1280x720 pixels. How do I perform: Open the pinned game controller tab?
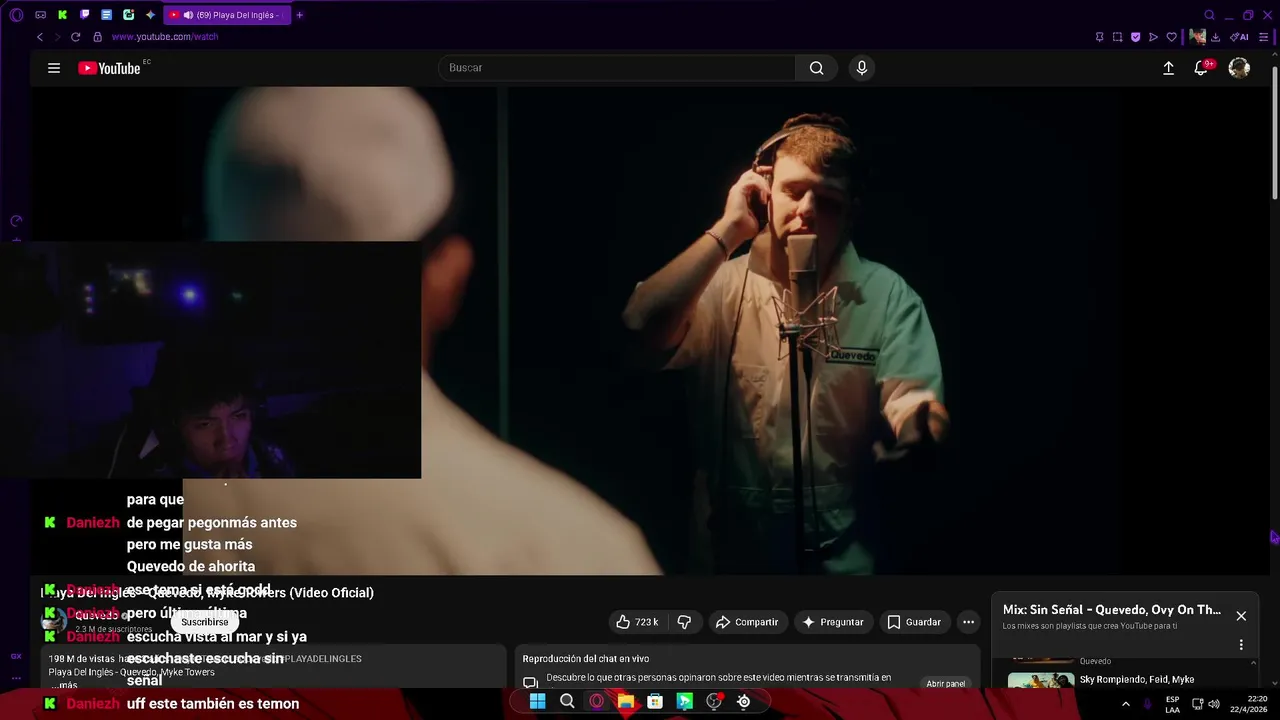click(40, 15)
